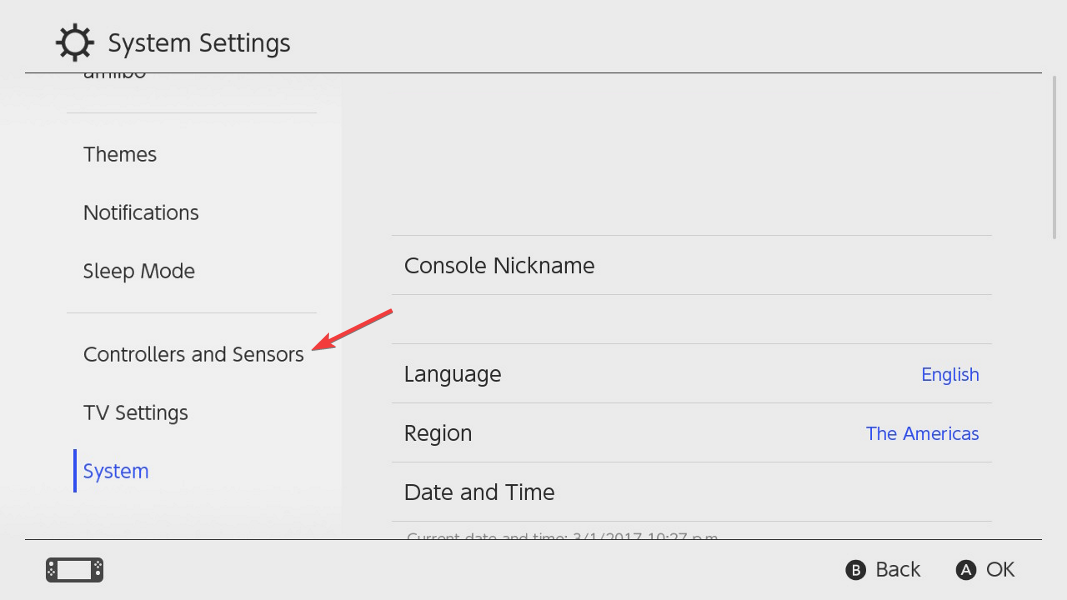Change The Americas region value

(922, 433)
